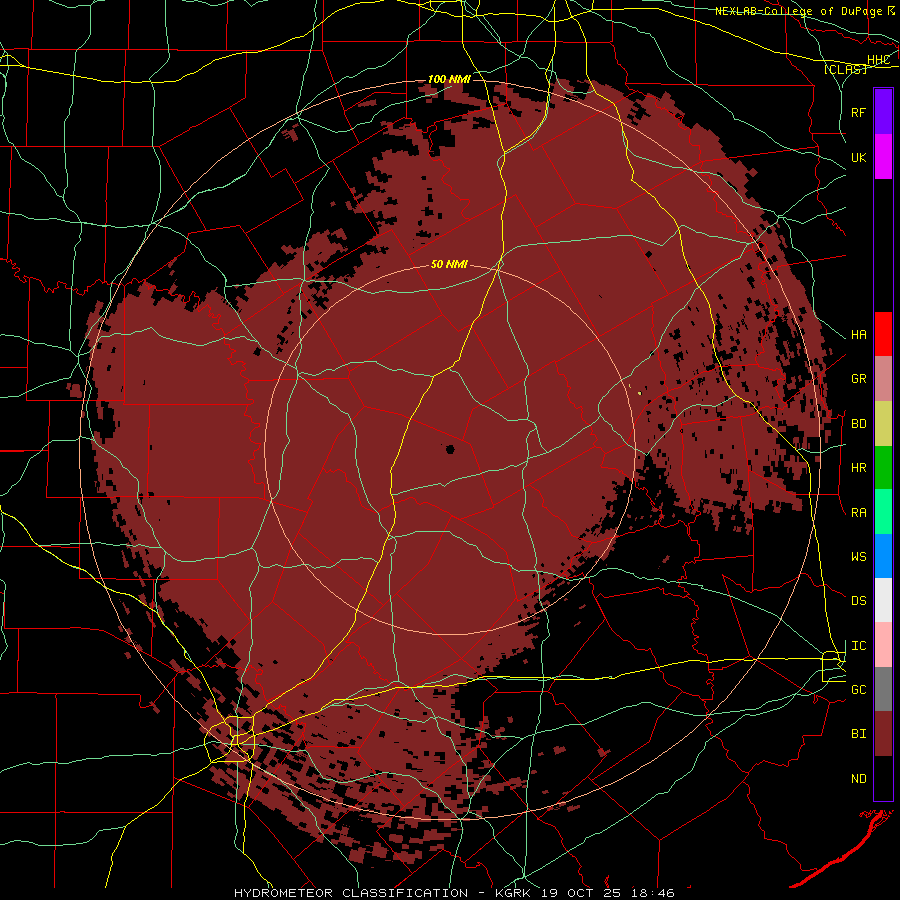Click the BI dark-red legend swatch
Screen dimensions: 900x900
pos(883,734)
